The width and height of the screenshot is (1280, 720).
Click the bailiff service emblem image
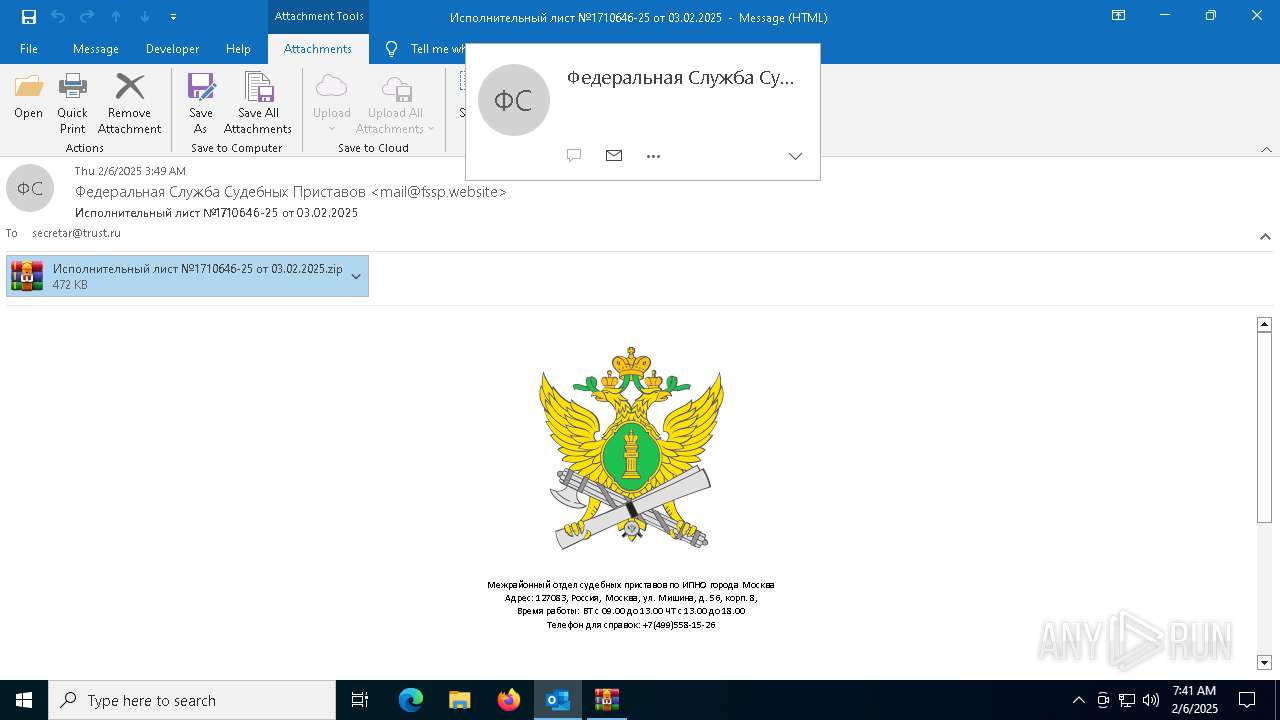coord(631,448)
